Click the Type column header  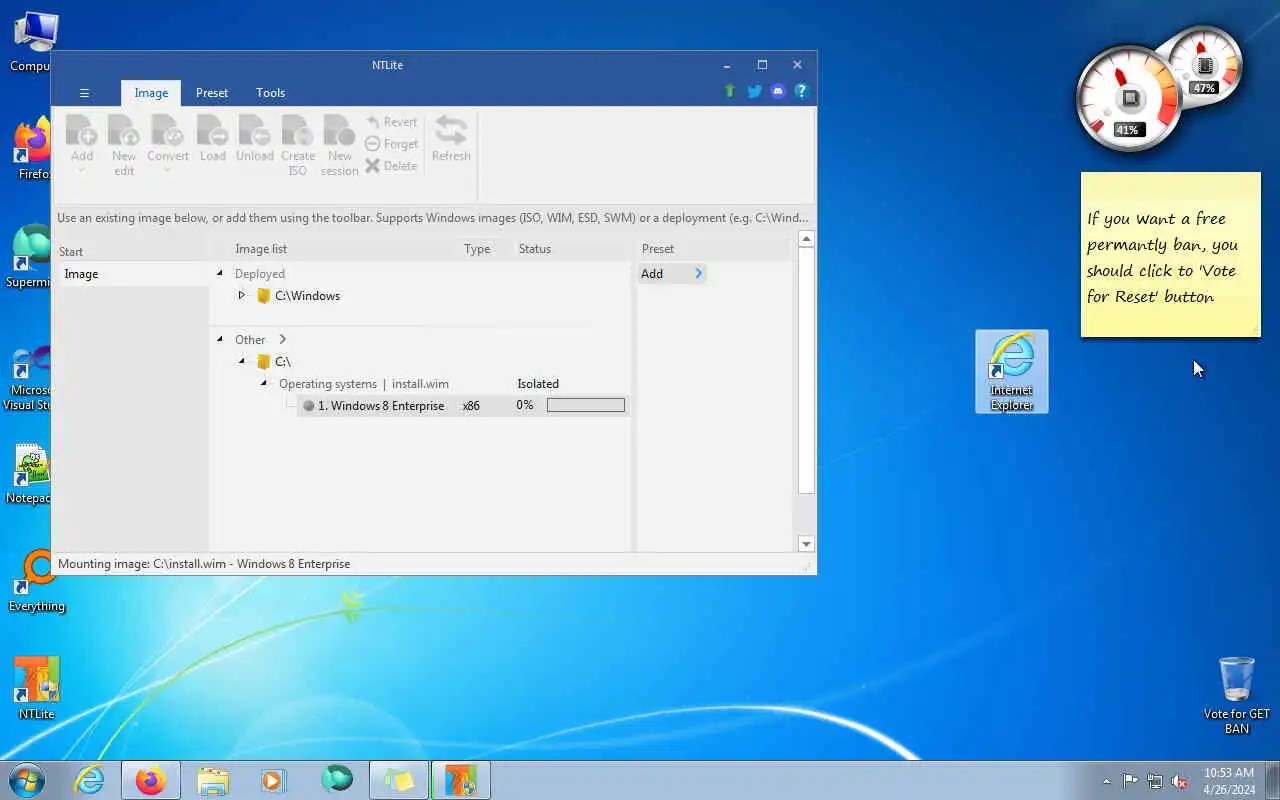[x=477, y=249]
